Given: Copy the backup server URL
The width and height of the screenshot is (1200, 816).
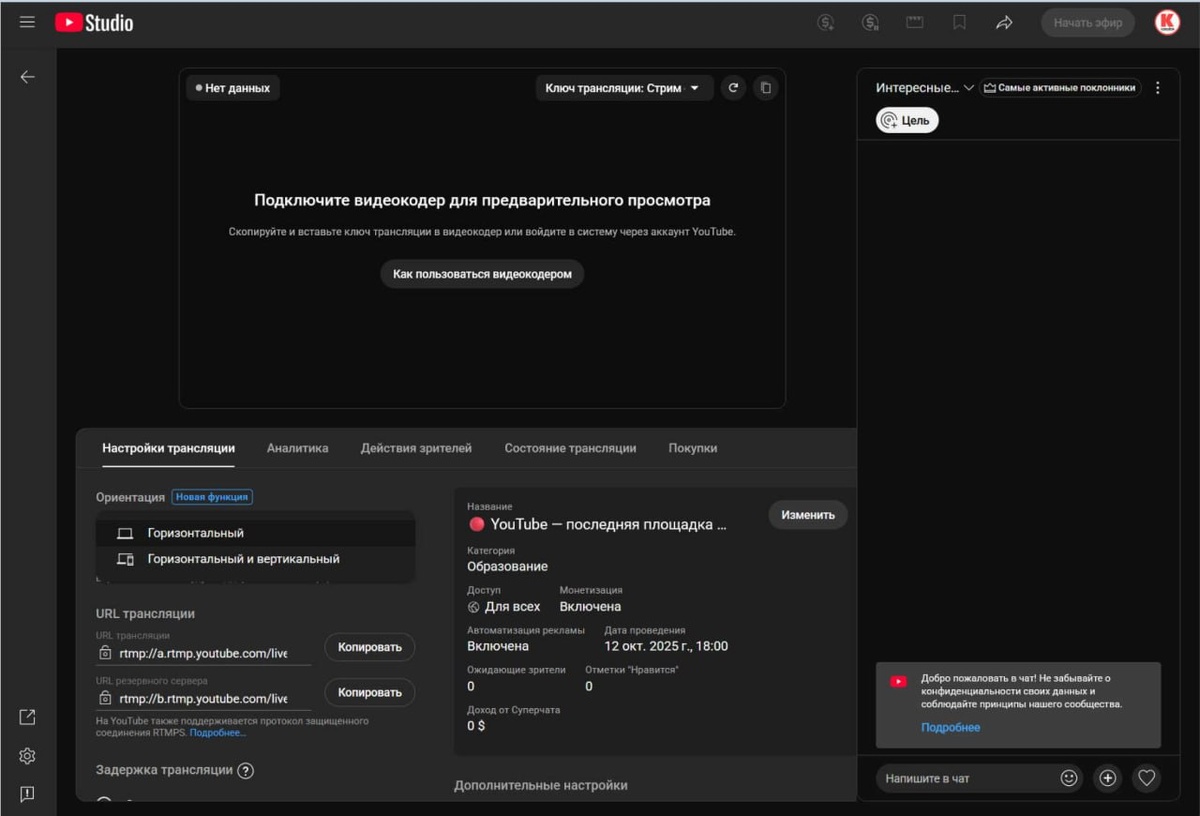Looking at the screenshot, I should [x=369, y=692].
